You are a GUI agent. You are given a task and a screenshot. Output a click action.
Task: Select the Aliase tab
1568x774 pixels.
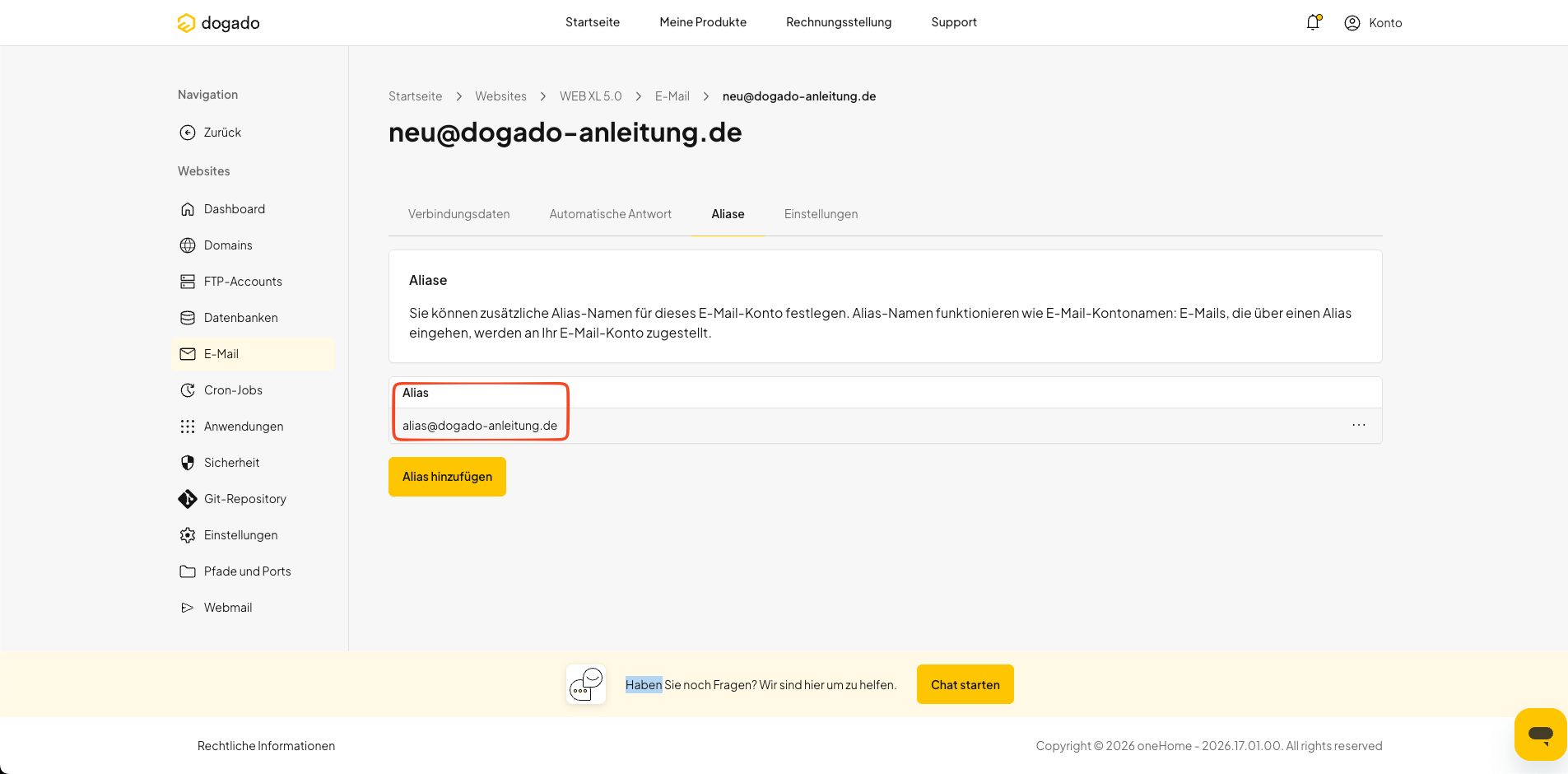[x=728, y=214]
